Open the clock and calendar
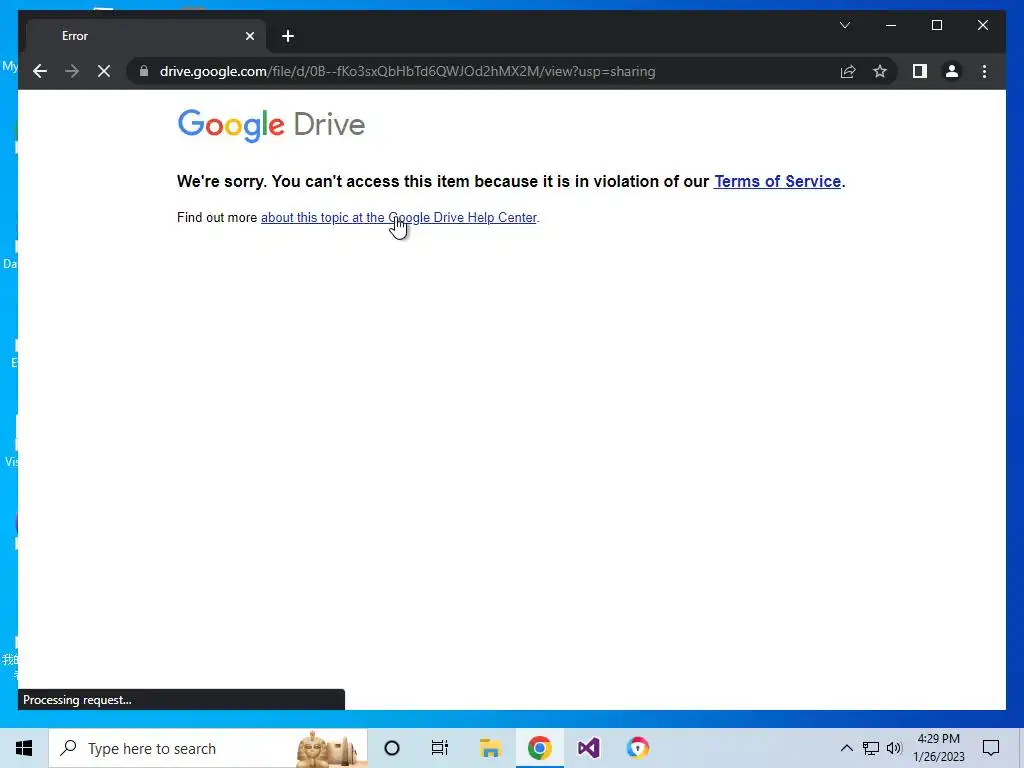Image resolution: width=1024 pixels, height=768 pixels. [x=938, y=748]
